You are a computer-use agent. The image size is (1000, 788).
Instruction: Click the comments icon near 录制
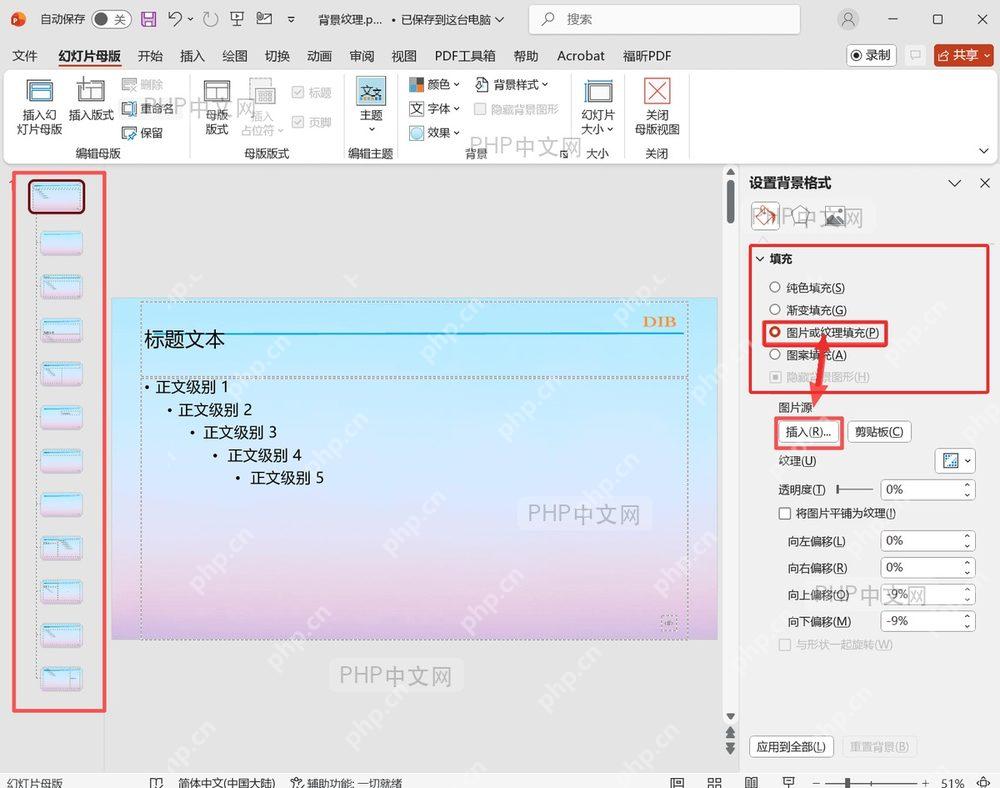(x=915, y=55)
